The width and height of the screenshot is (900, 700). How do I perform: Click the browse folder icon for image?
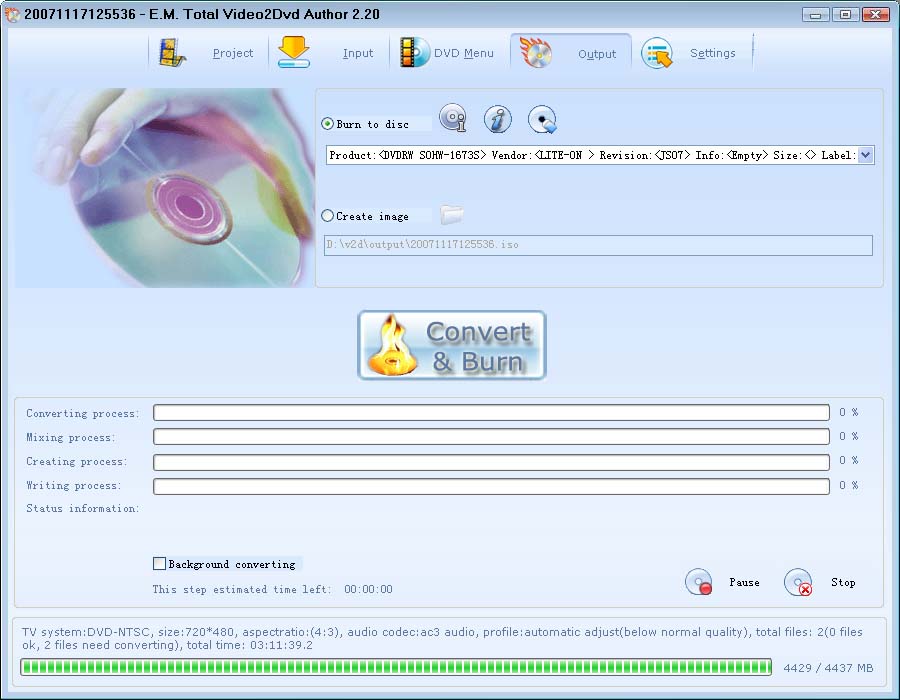point(452,215)
